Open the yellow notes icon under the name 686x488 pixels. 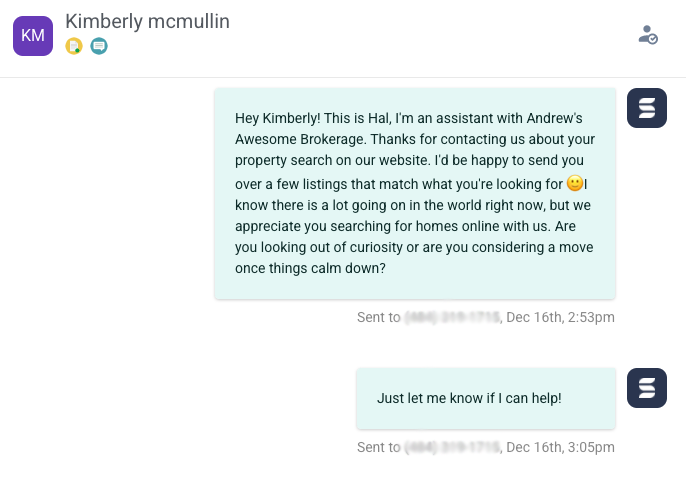[x=74, y=46]
